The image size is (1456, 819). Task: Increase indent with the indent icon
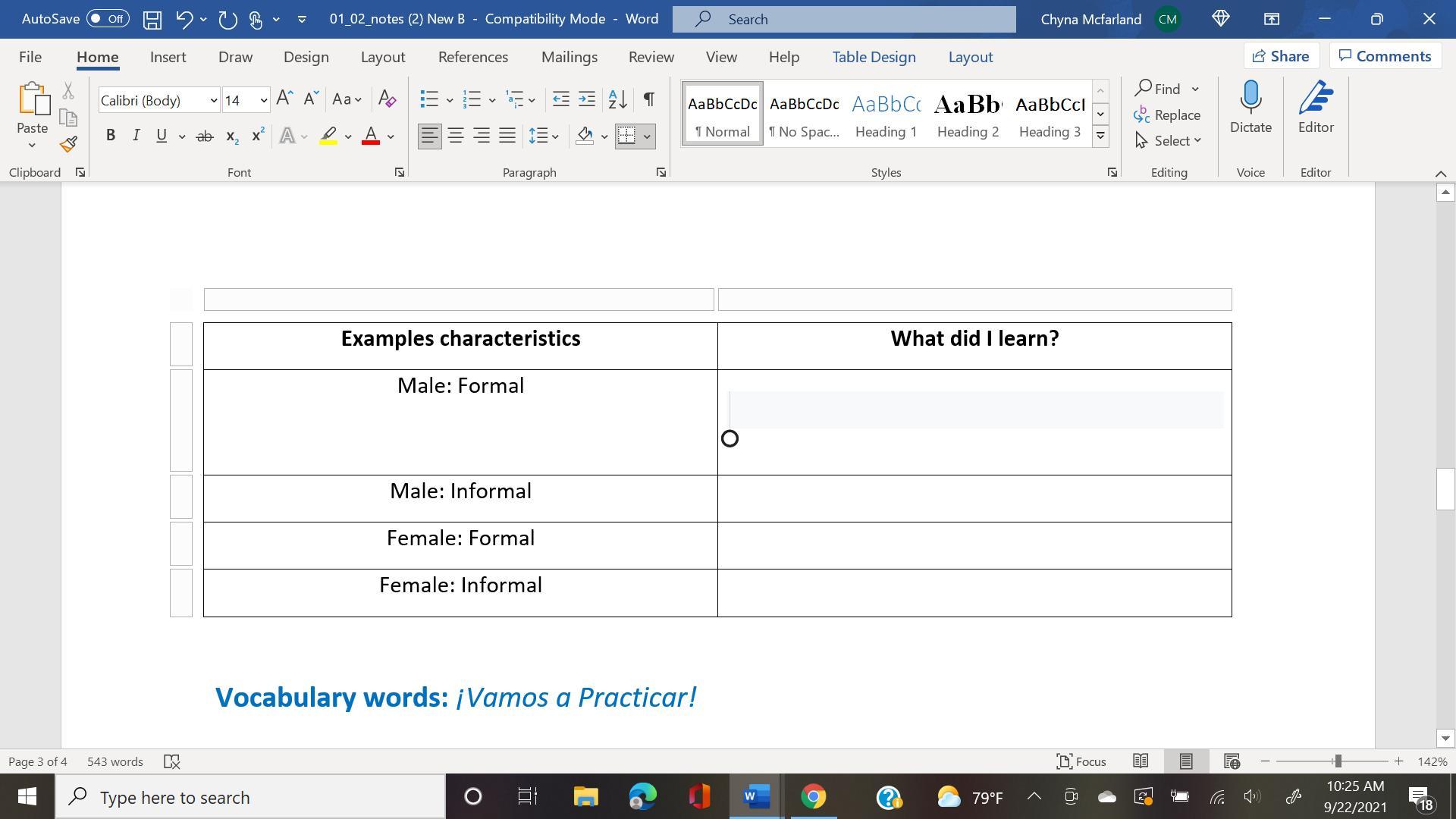pos(587,99)
